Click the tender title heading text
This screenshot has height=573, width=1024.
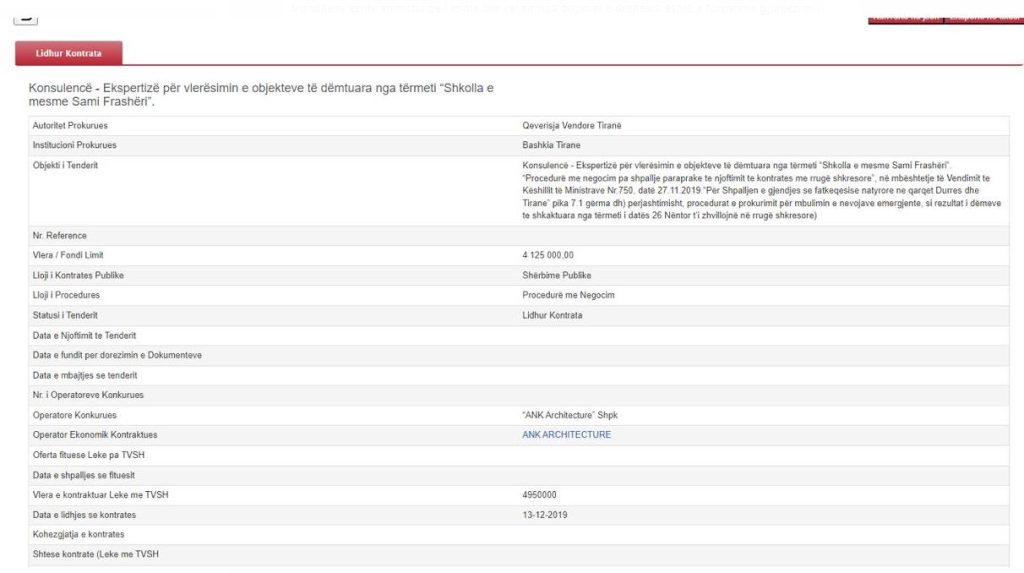pyautogui.click(x=262, y=95)
